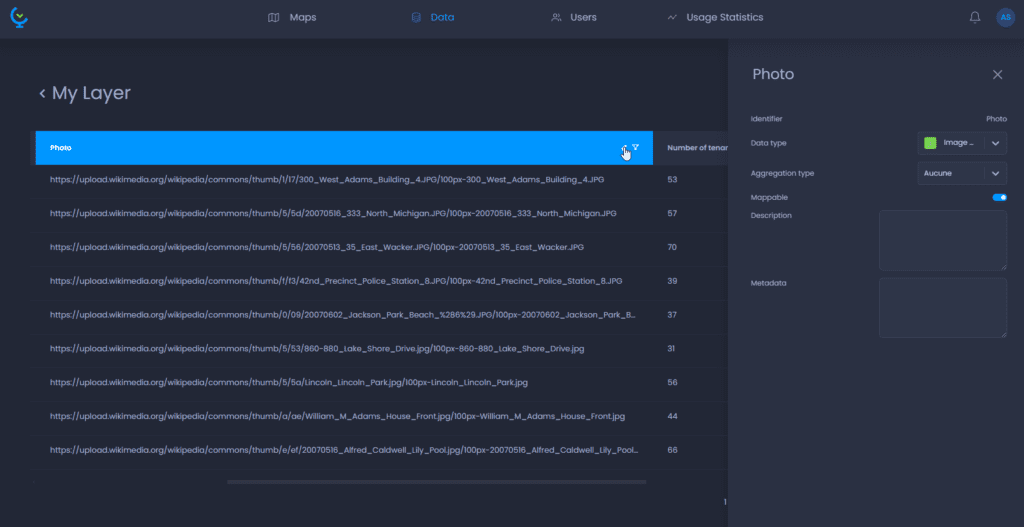Image resolution: width=1024 pixels, height=527 pixels.
Task: Click the Identifier value Photo
Action: pyautogui.click(x=996, y=119)
